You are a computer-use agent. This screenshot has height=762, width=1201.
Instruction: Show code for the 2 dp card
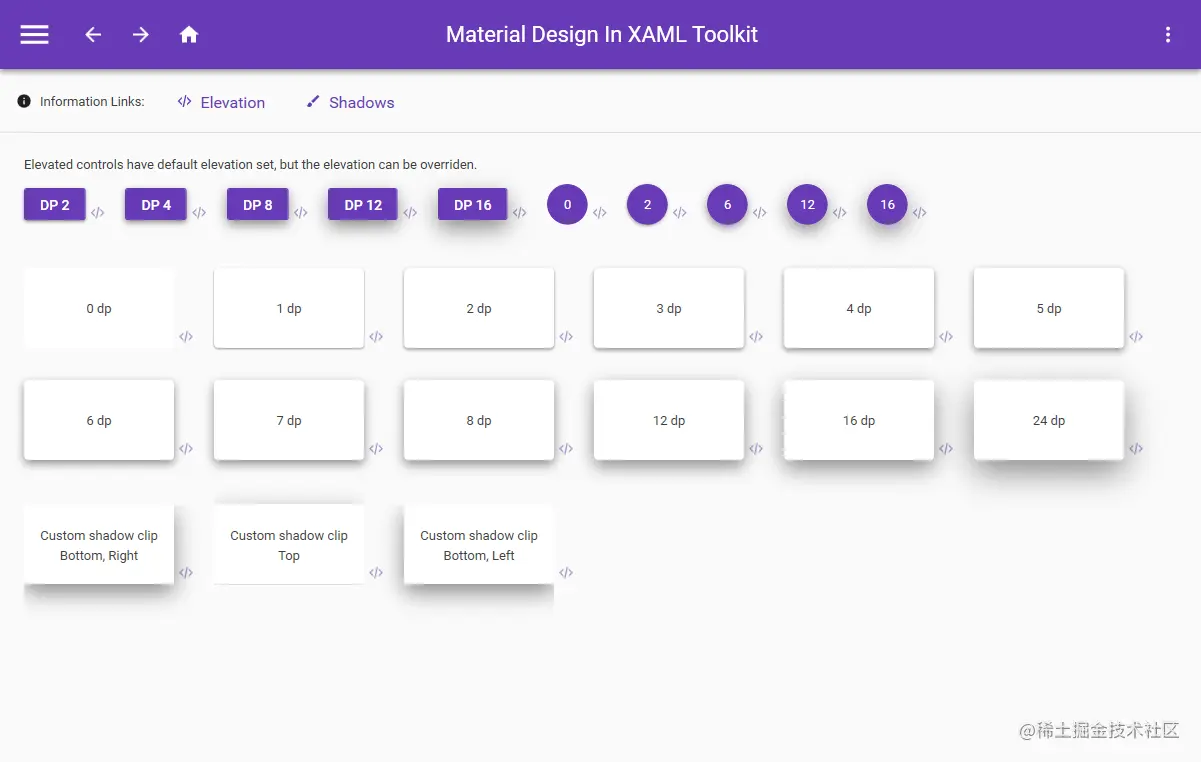click(566, 337)
